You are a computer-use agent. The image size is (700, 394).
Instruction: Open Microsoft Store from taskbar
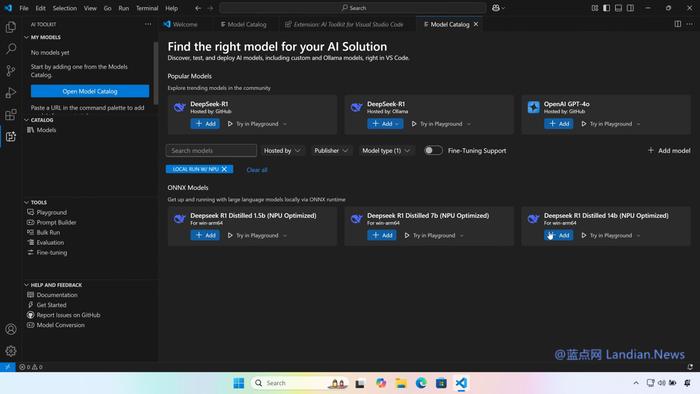click(441, 383)
